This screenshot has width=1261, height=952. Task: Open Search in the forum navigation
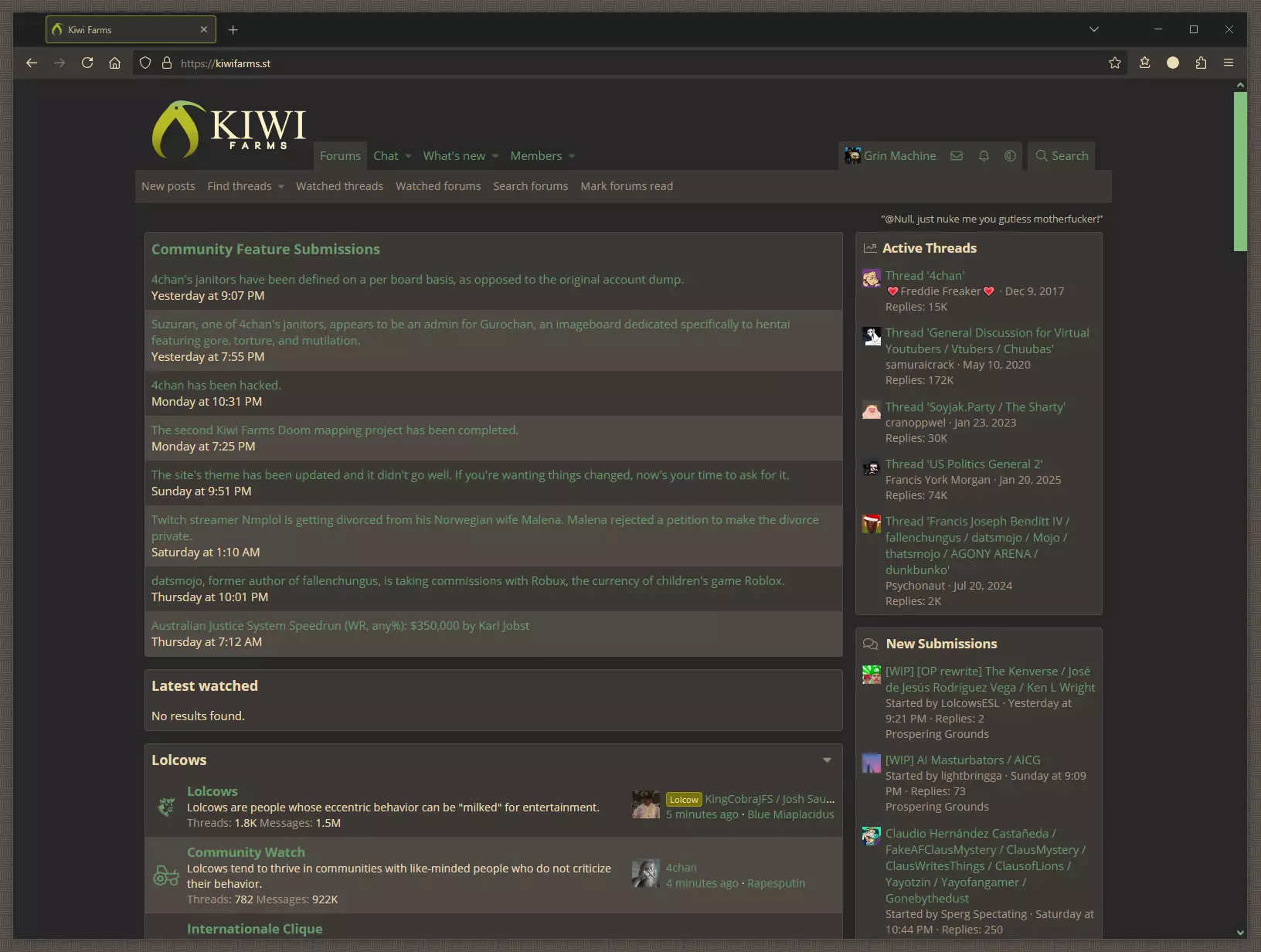pyautogui.click(x=1062, y=155)
